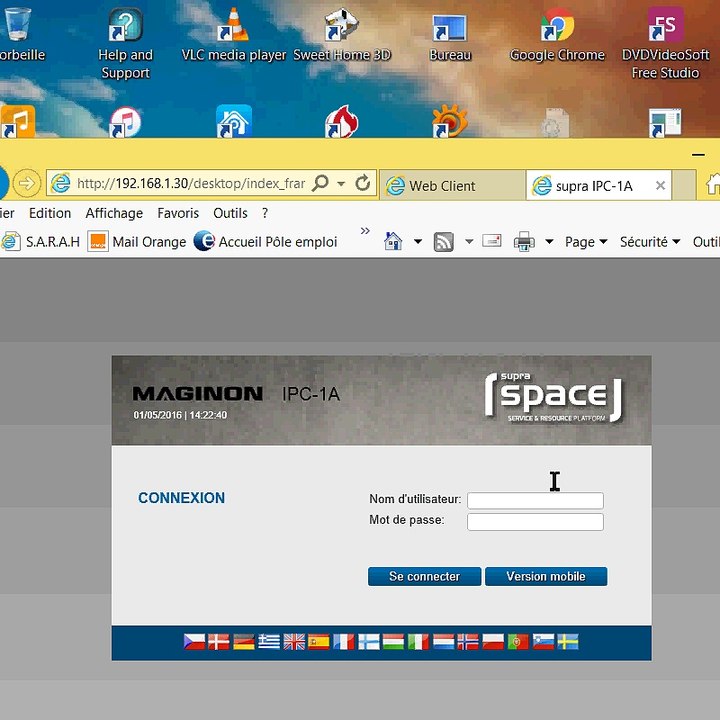Click the address bar URL field
Image resolution: width=720 pixels, height=720 pixels.
point(190,184)
